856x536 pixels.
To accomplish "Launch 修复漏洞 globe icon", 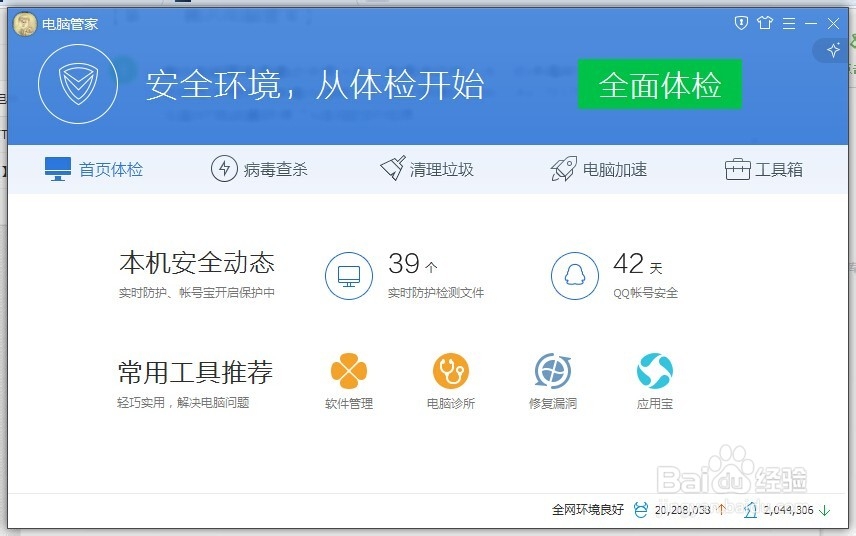I will pyautogui.click(x=552, y=371).
